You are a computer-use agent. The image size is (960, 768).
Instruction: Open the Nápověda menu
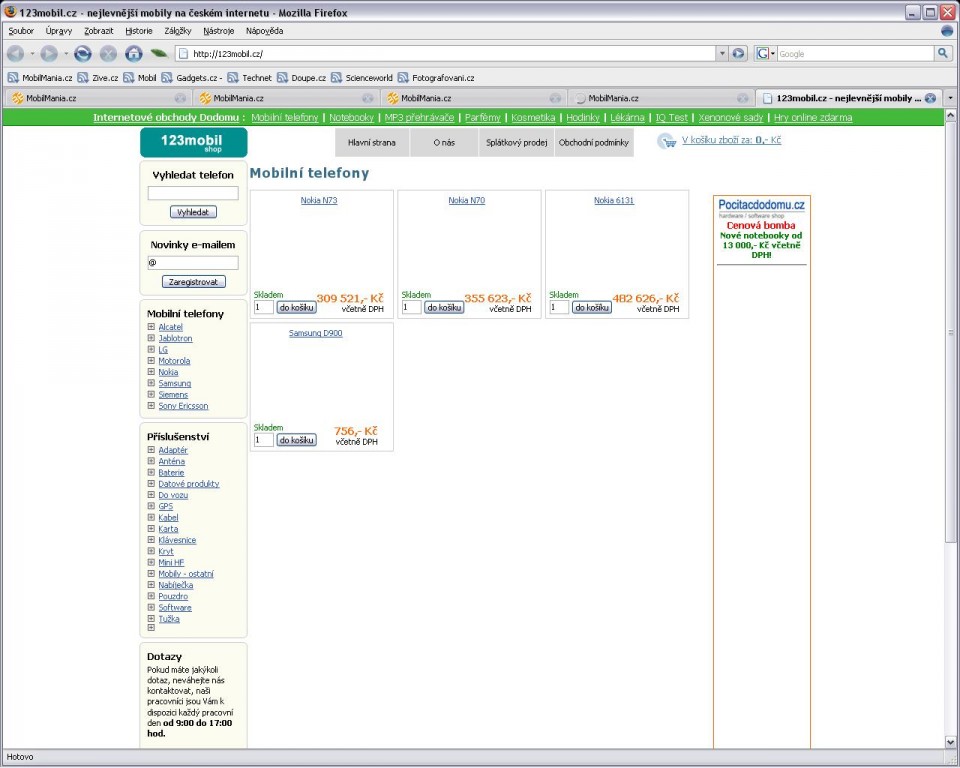(x=264, y=31)
